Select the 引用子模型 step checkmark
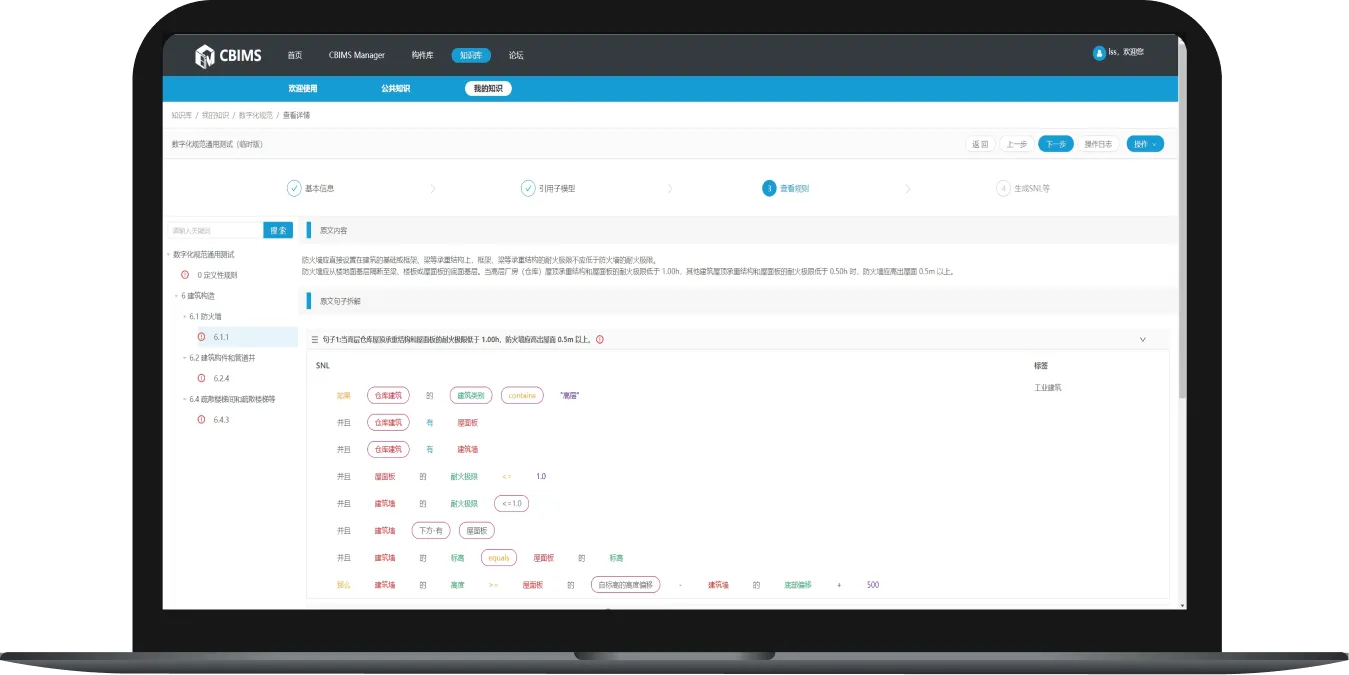 (x=528, y=188)
